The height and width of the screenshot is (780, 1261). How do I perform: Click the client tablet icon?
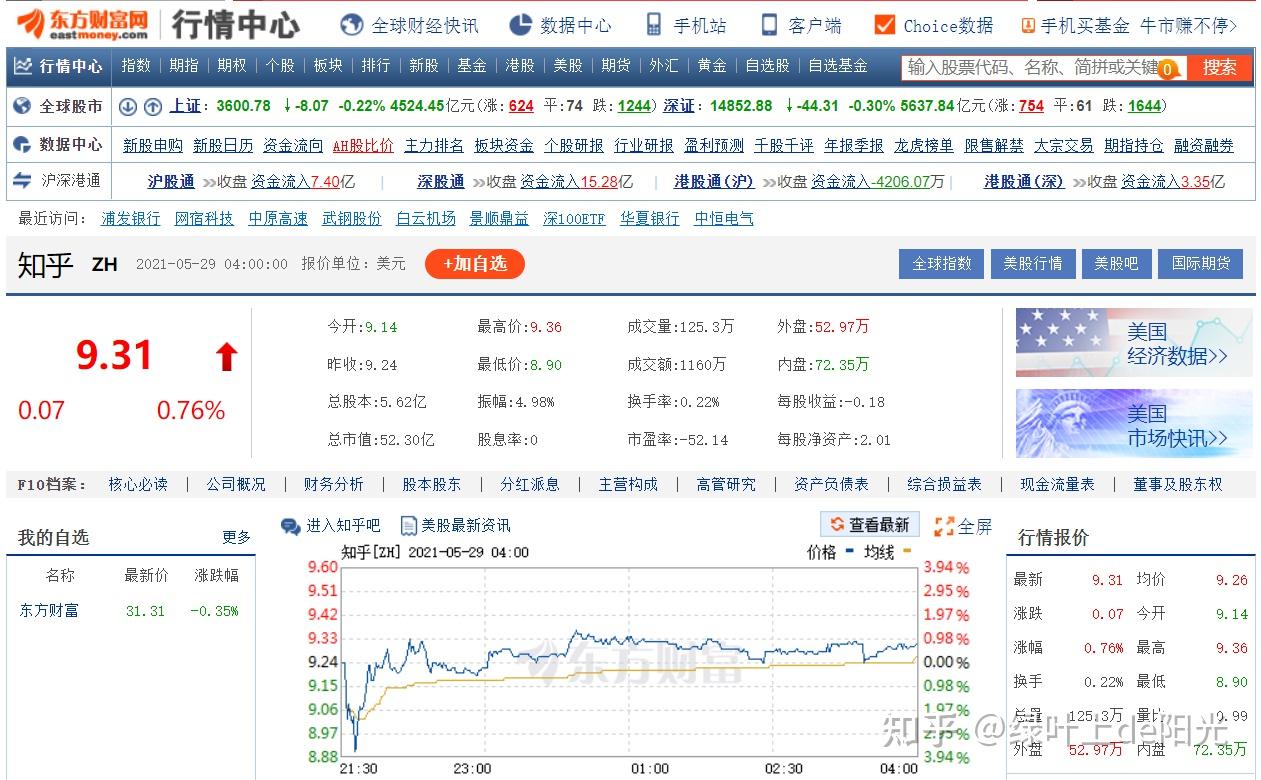point(769,25)
